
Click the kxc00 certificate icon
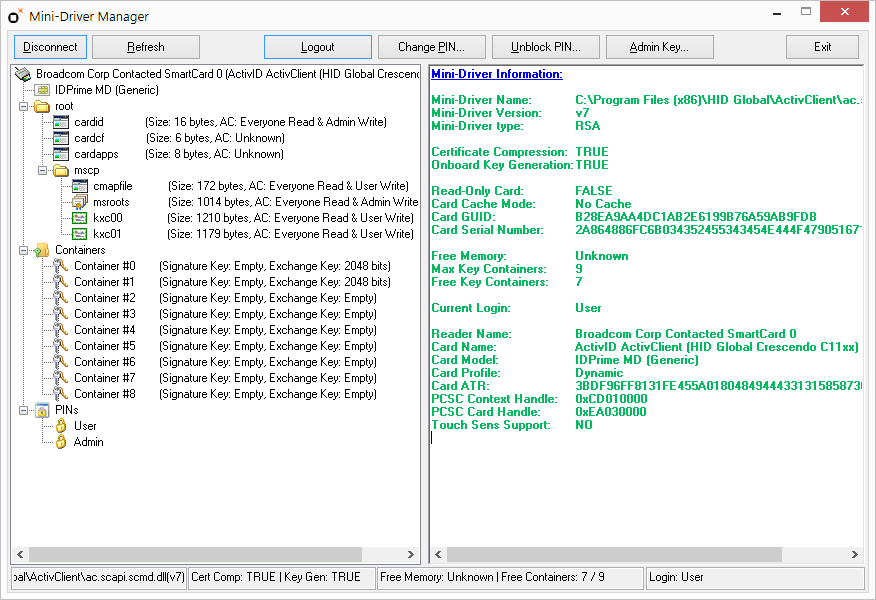tap(80, 218)
